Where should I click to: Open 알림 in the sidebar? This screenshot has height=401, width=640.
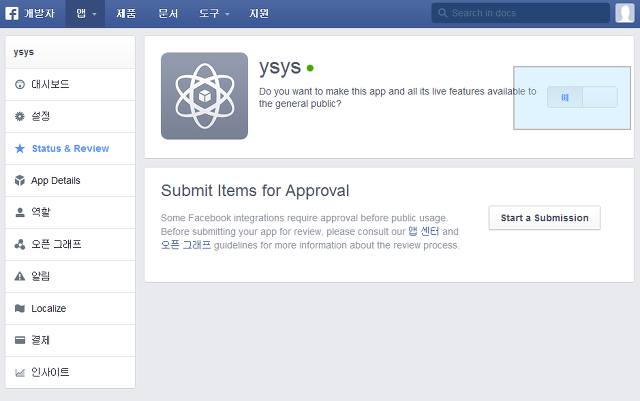point(70,276)
